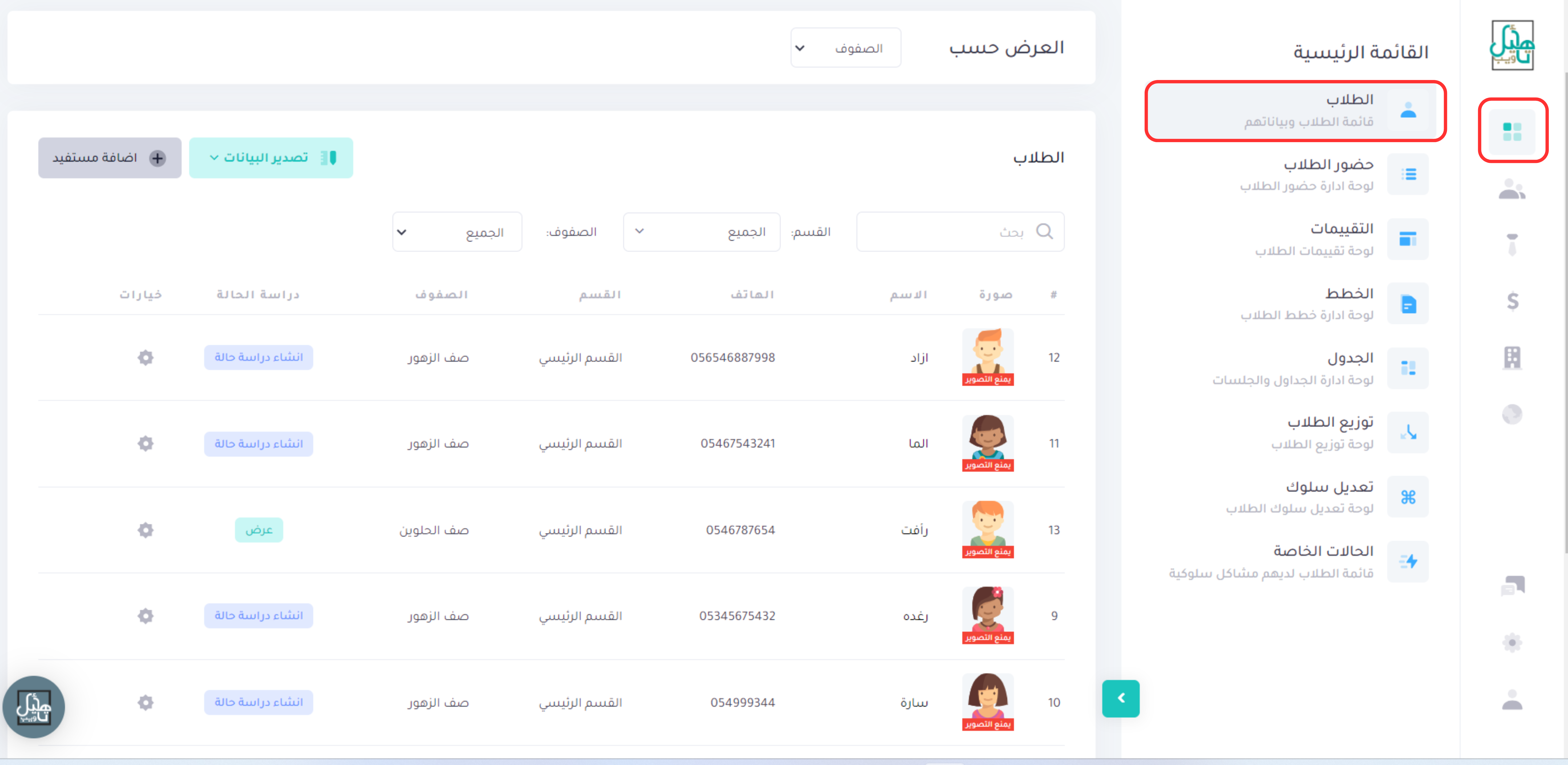Click رغده's student photo thumbnail
1568x765 pixels.
pos(987,615)
